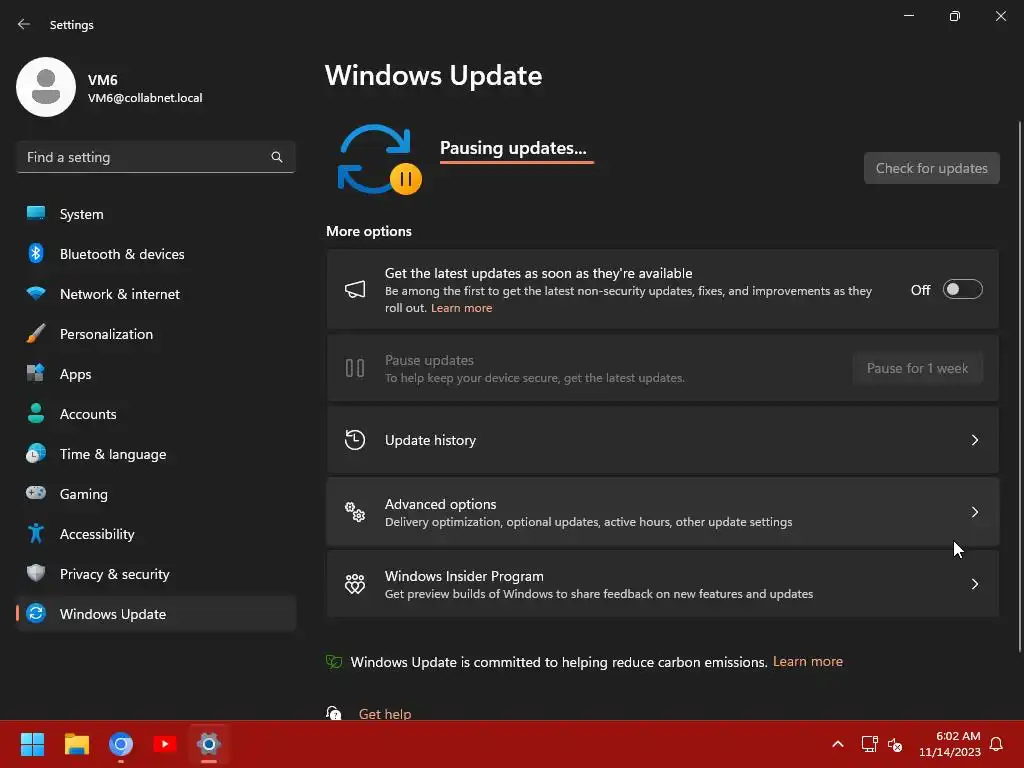The height and width of the screenshot is (768, 1024).
Task: Click the Wi-Fi network icon in sidebar
Action: click(x=36, y=293)
